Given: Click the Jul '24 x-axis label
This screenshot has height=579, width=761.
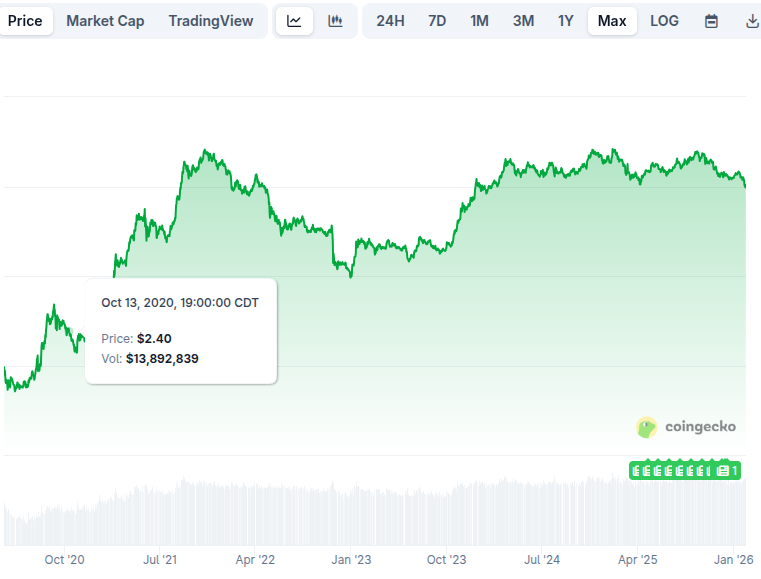Looking at the screenshot, I should (x=542, y=560).
